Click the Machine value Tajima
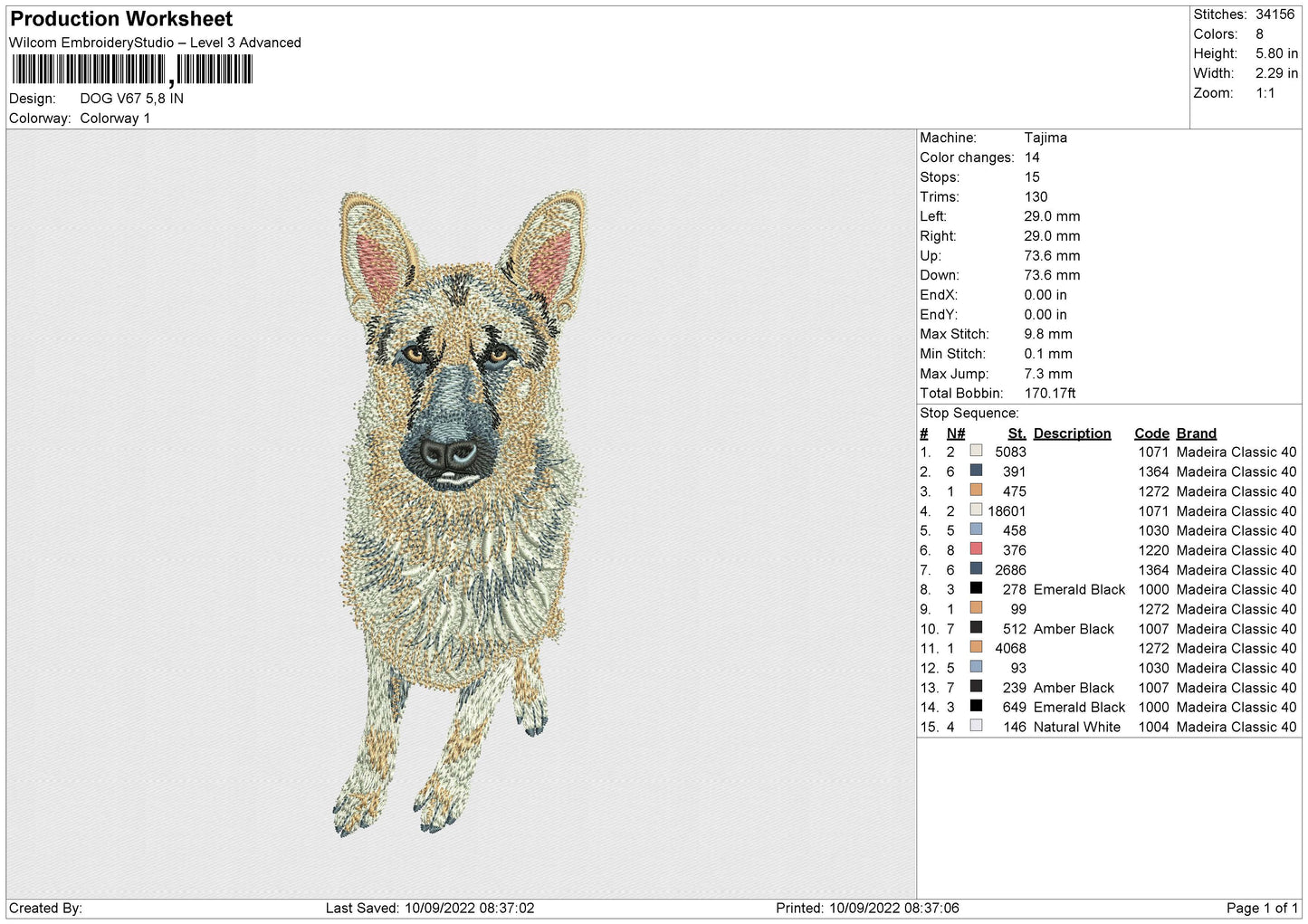 tap(1045, 138)
